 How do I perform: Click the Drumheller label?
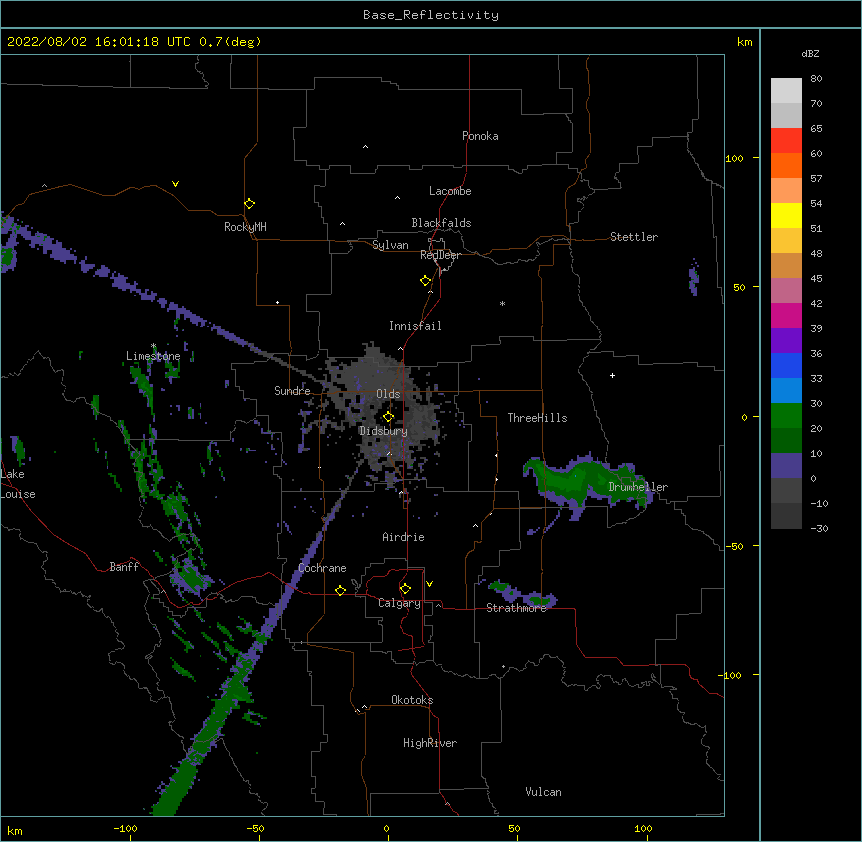pyautogui.click(x=638, y=487)
